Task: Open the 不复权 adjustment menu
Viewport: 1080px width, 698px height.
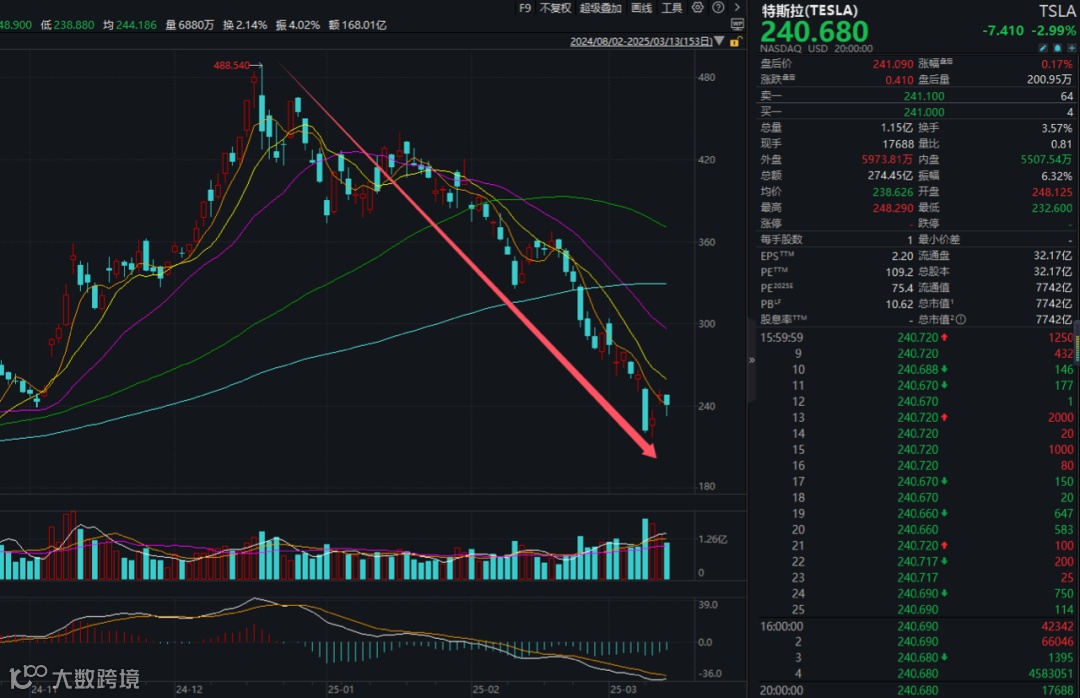Action: [555, 8]
